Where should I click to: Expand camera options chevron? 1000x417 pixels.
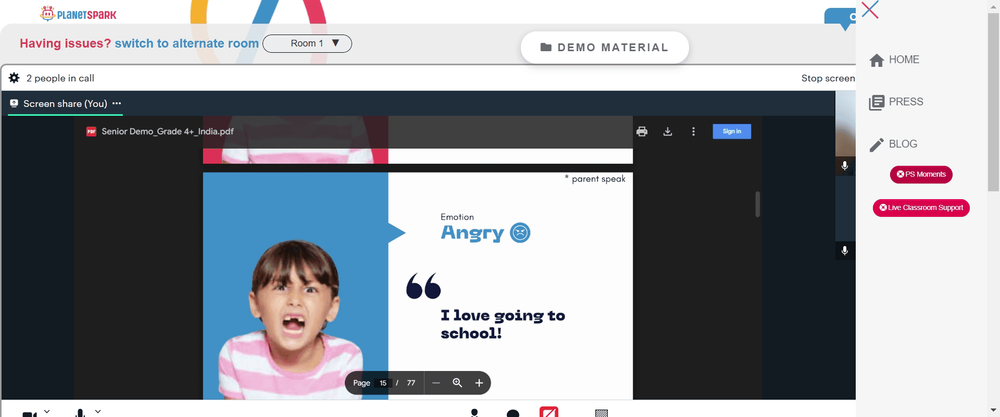pyautogui.click(x=47, y=411)
